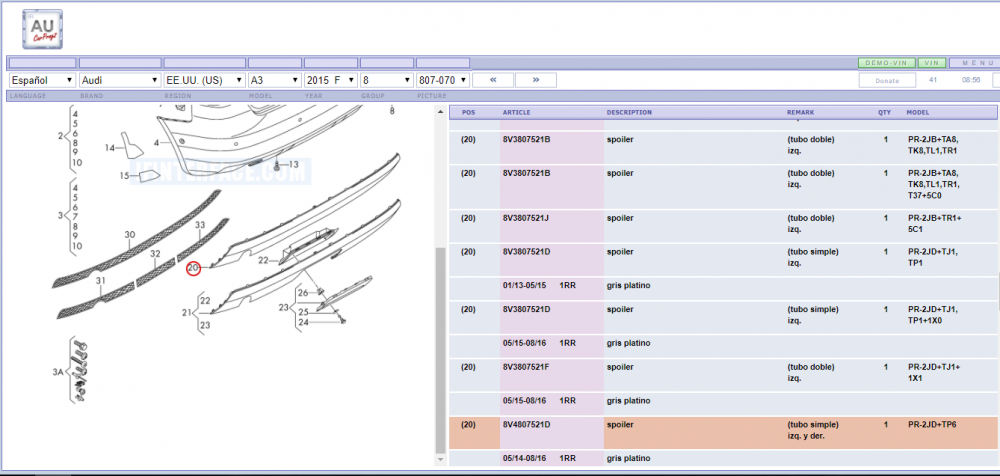This screenshot has height=476, width=1000.
Task: Click the parts list scrollbar up arrow
Action: (x=440, y=112)
